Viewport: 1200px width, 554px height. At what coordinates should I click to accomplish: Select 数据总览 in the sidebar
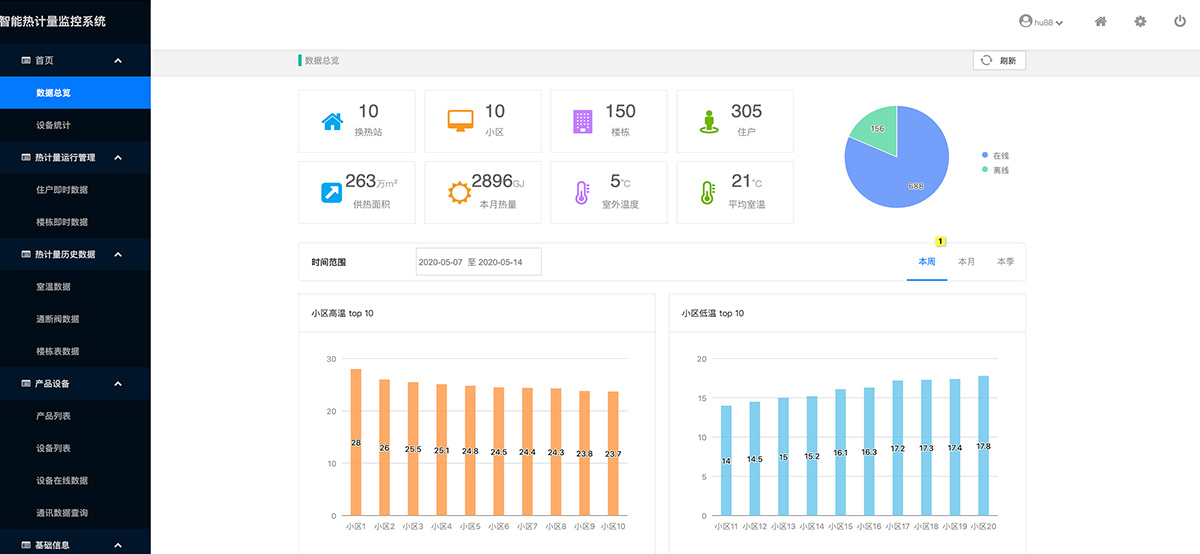click(x=75, y=93)
